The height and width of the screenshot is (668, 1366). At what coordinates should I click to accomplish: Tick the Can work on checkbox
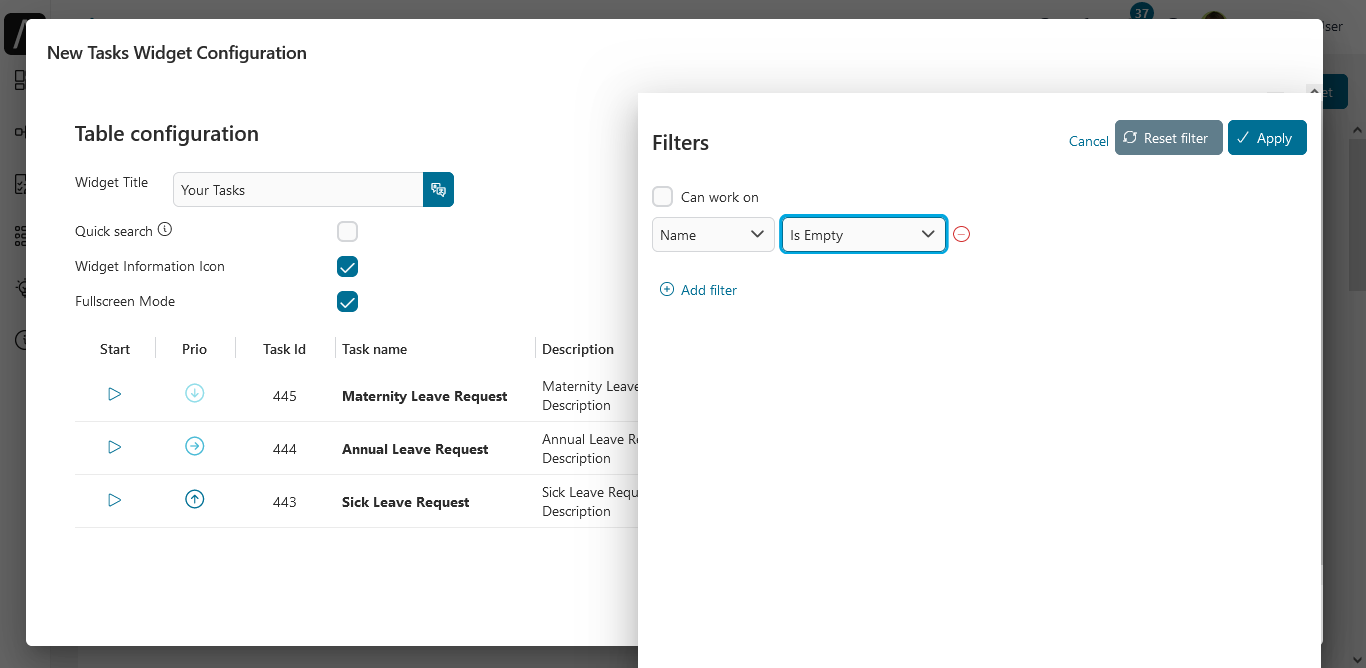coord(662,197)
